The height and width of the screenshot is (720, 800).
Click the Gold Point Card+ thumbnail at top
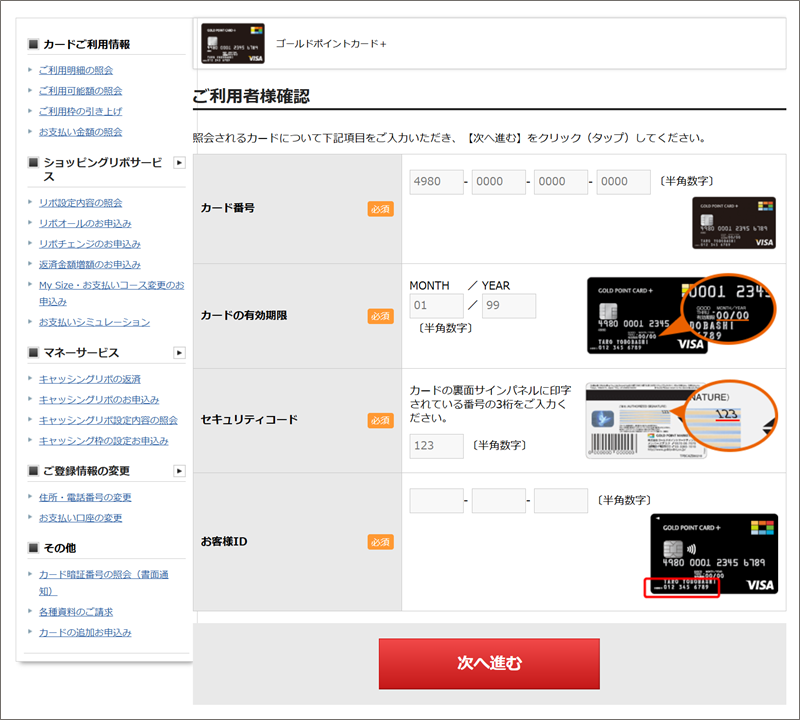[233, 44]
